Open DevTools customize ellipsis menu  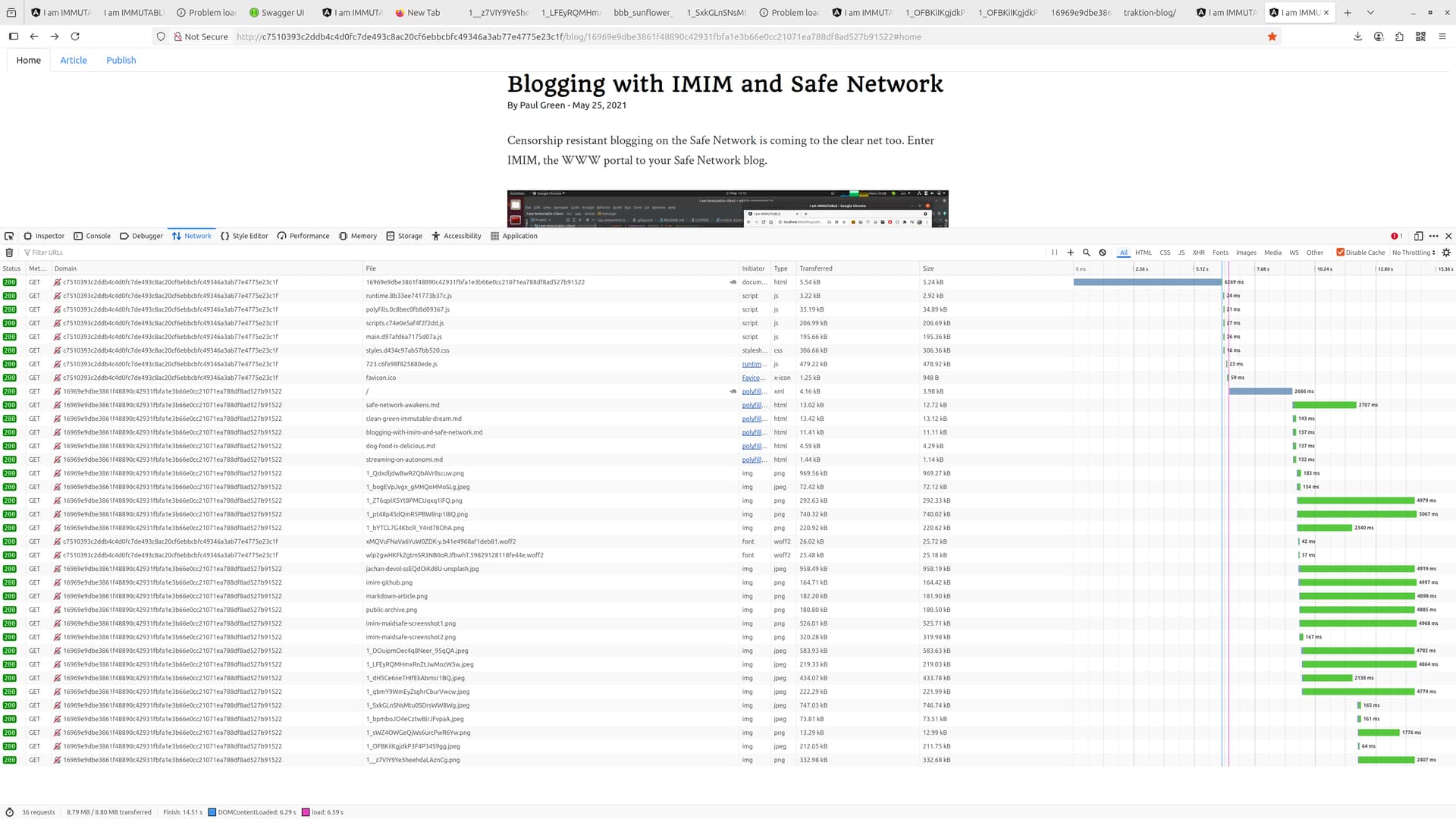pyautogui.click(x=1433, y=236)
